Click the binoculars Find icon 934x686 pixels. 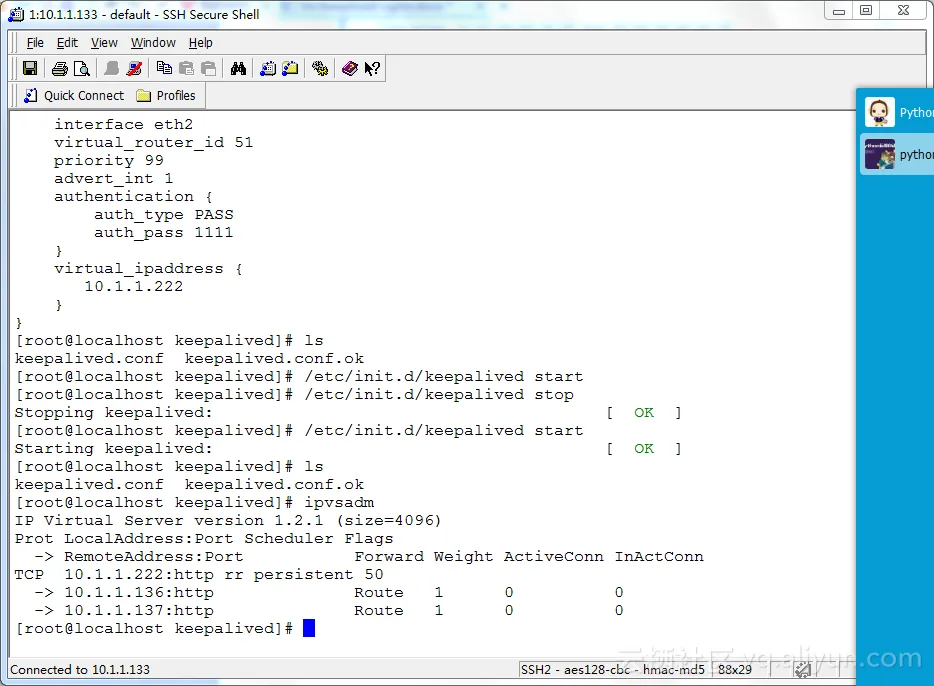click(x=238, y=69)
